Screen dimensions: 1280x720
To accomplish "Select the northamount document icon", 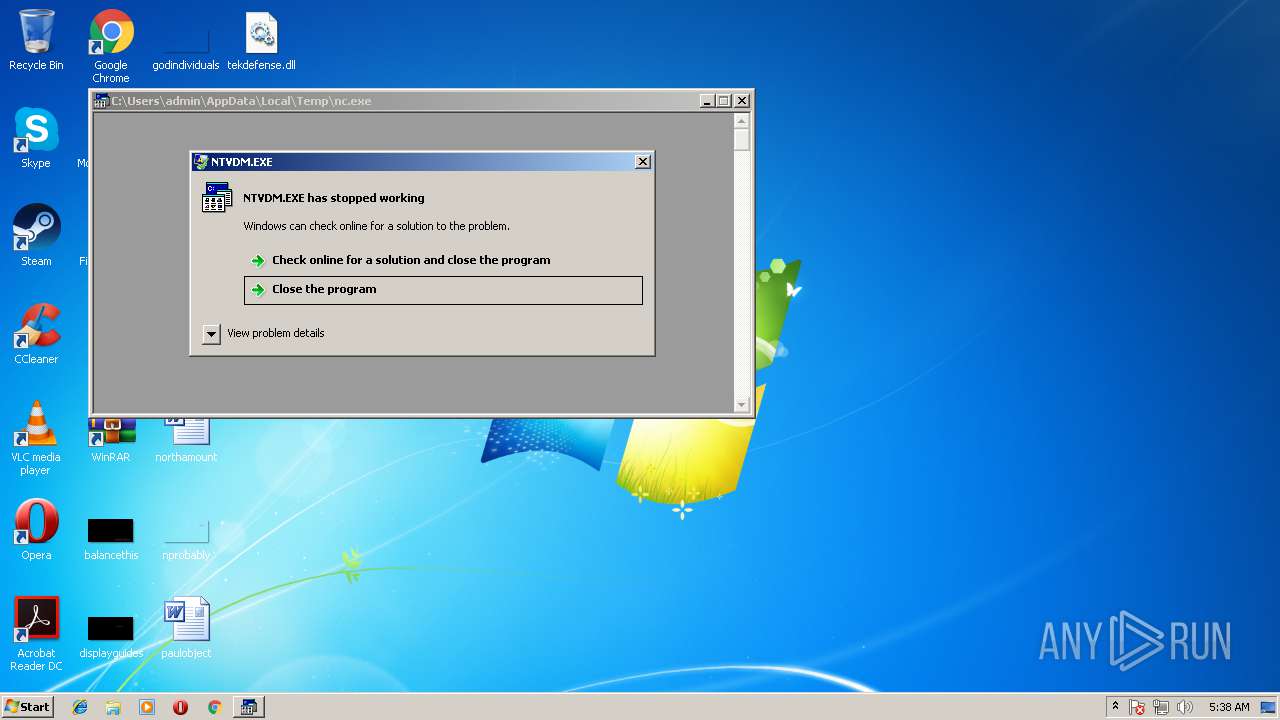I will click(186, 441).
